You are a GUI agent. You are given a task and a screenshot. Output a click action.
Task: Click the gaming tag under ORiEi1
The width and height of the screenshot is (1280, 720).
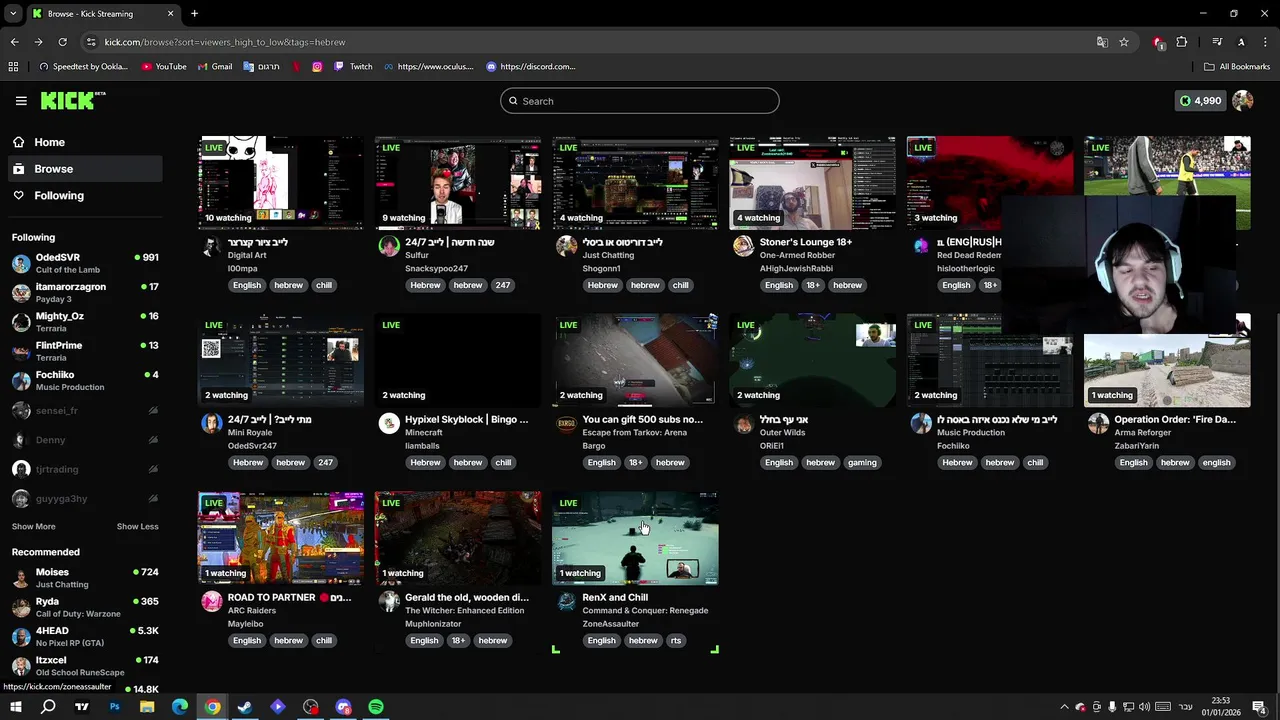click(862, 463)
